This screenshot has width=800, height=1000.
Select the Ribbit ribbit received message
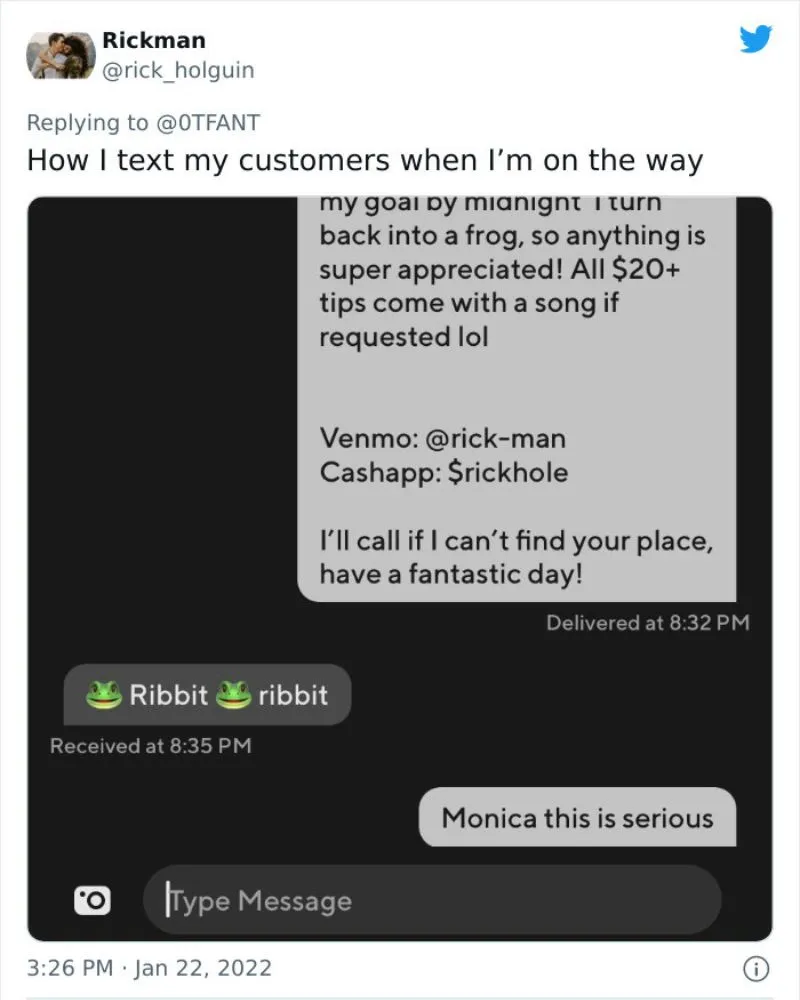[207, 695]
